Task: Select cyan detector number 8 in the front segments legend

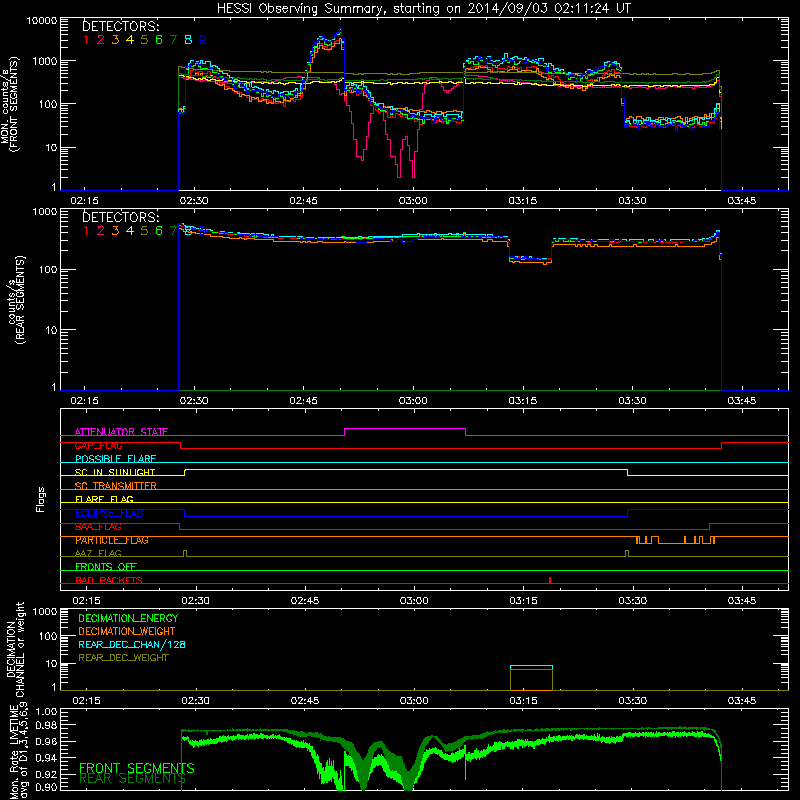Action: pyautogui.click(x=188, y=39)
